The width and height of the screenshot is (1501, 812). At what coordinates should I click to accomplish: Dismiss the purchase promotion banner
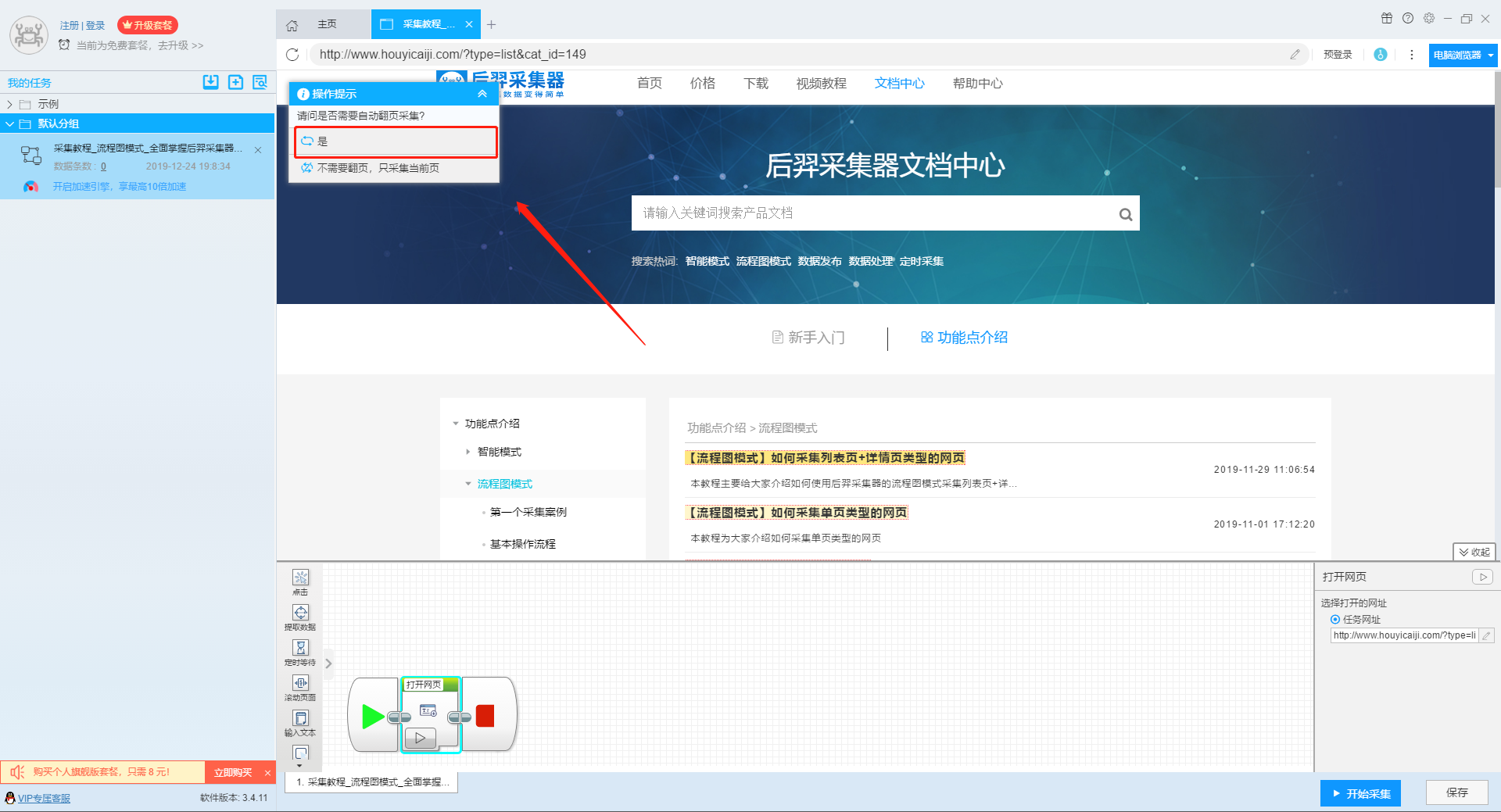[267, 772]
